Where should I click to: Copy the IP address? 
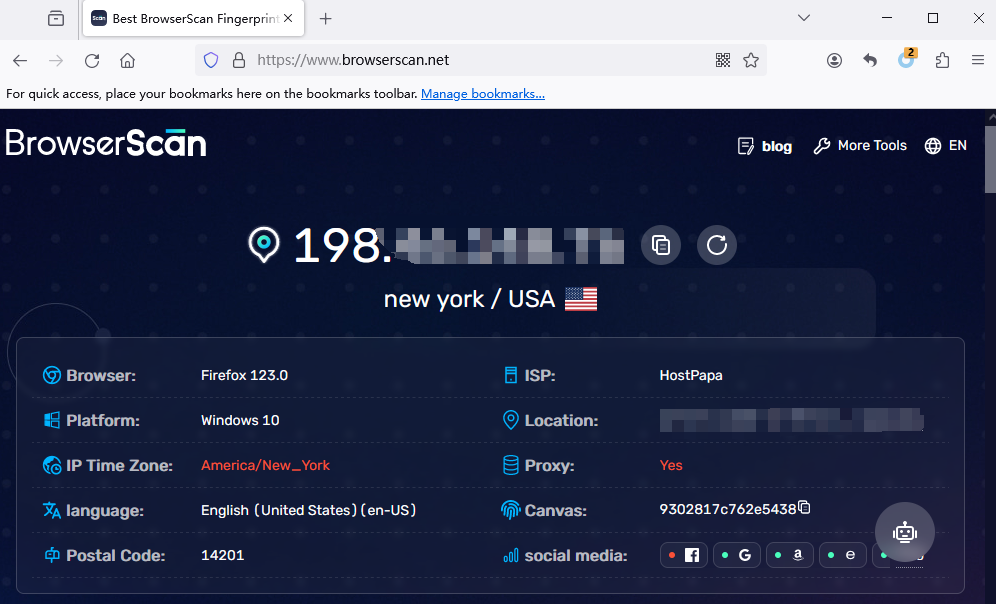click(x=661, y=245)
